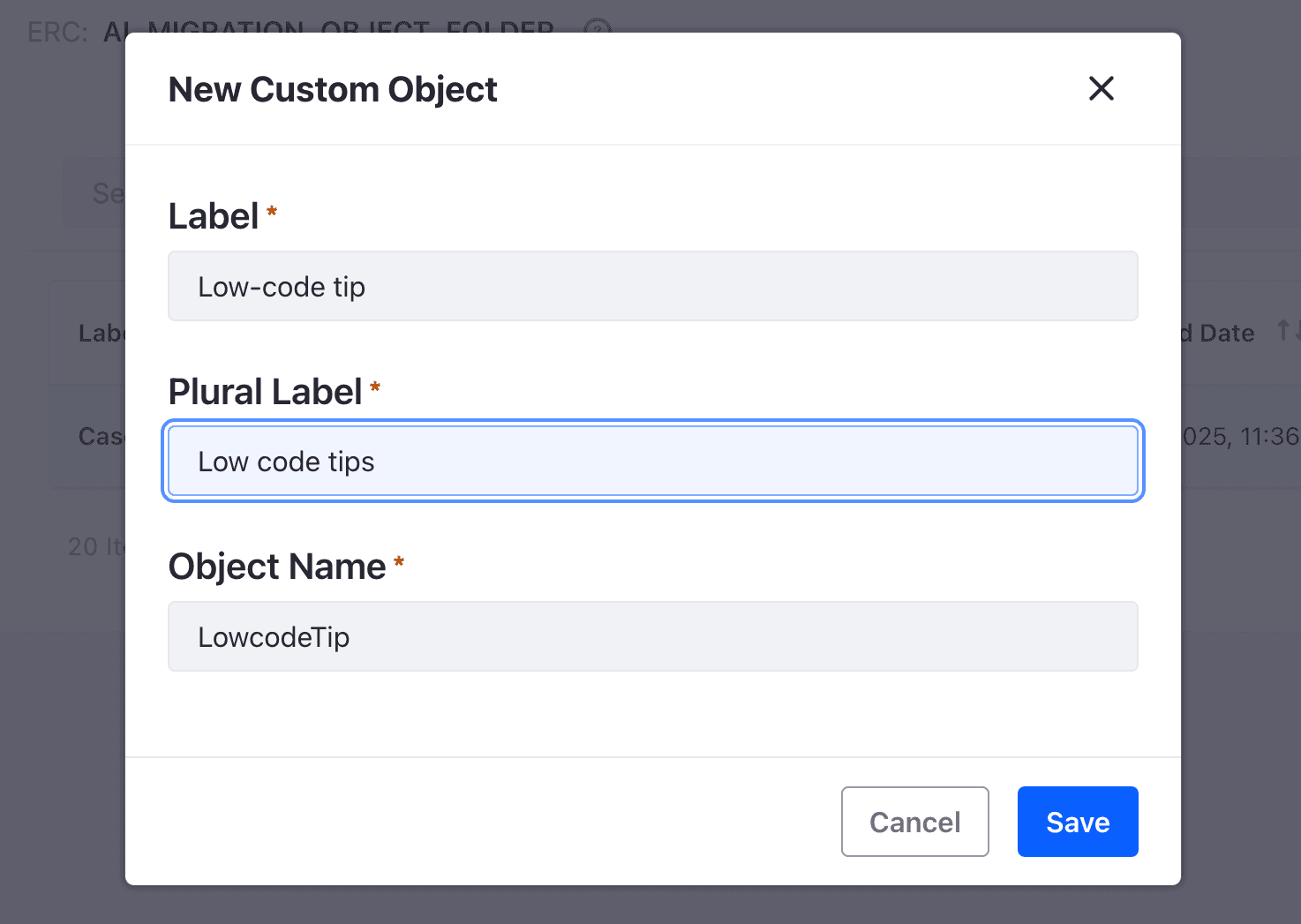Save the new custom object
This screenshot has width=1301, height=924.
point(1077,822)
